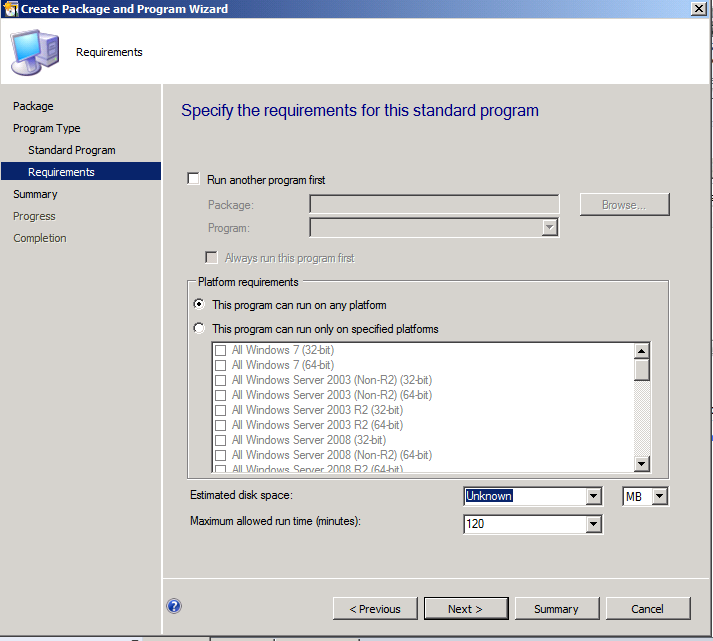The image size is (713, 641).
Task: Click the computer icon beside Requirements header
Action: click(x=35, y=52)
